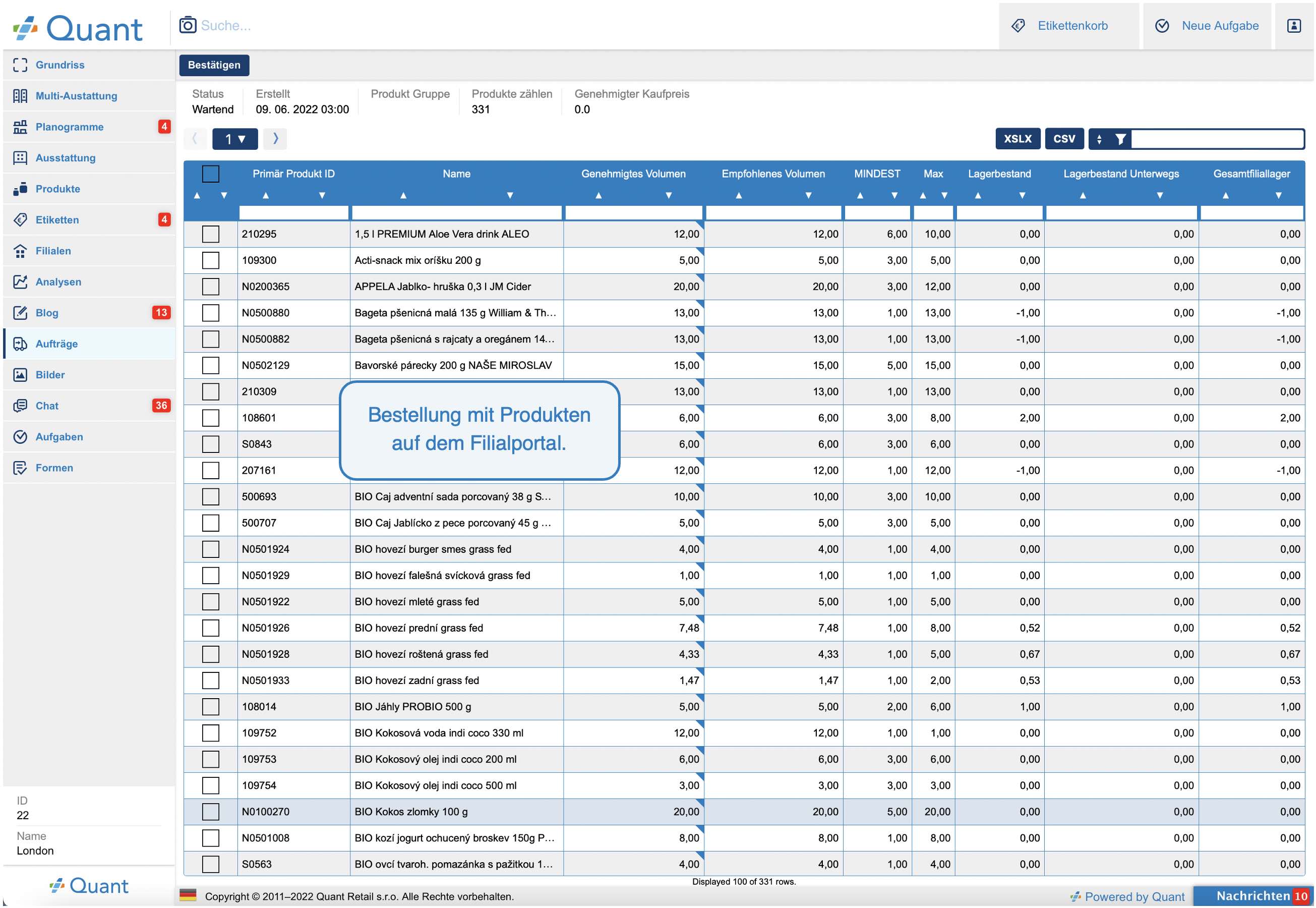Export table with CSV button
This screenshot has width=1316, height=908.
(1064, 139)
